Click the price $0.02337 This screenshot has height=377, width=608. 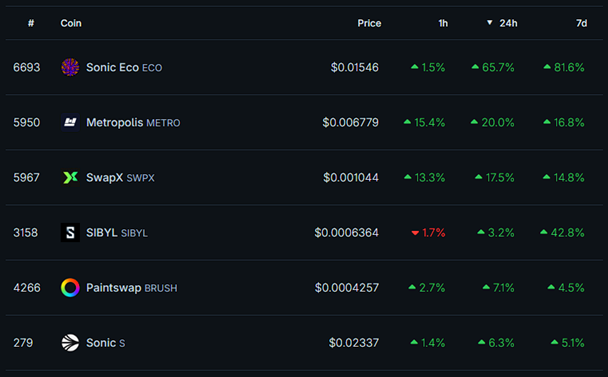click(x=354, y=343)
